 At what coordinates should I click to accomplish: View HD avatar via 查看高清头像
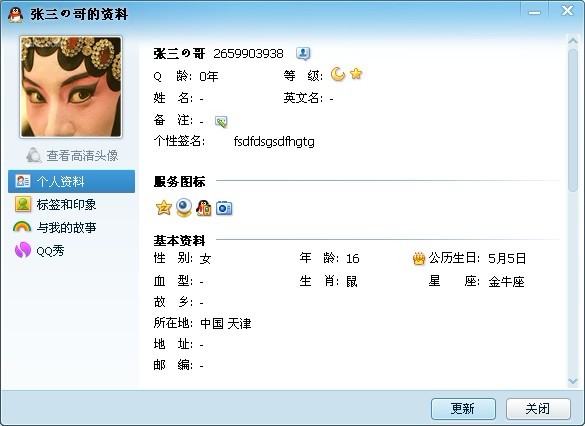72,155
